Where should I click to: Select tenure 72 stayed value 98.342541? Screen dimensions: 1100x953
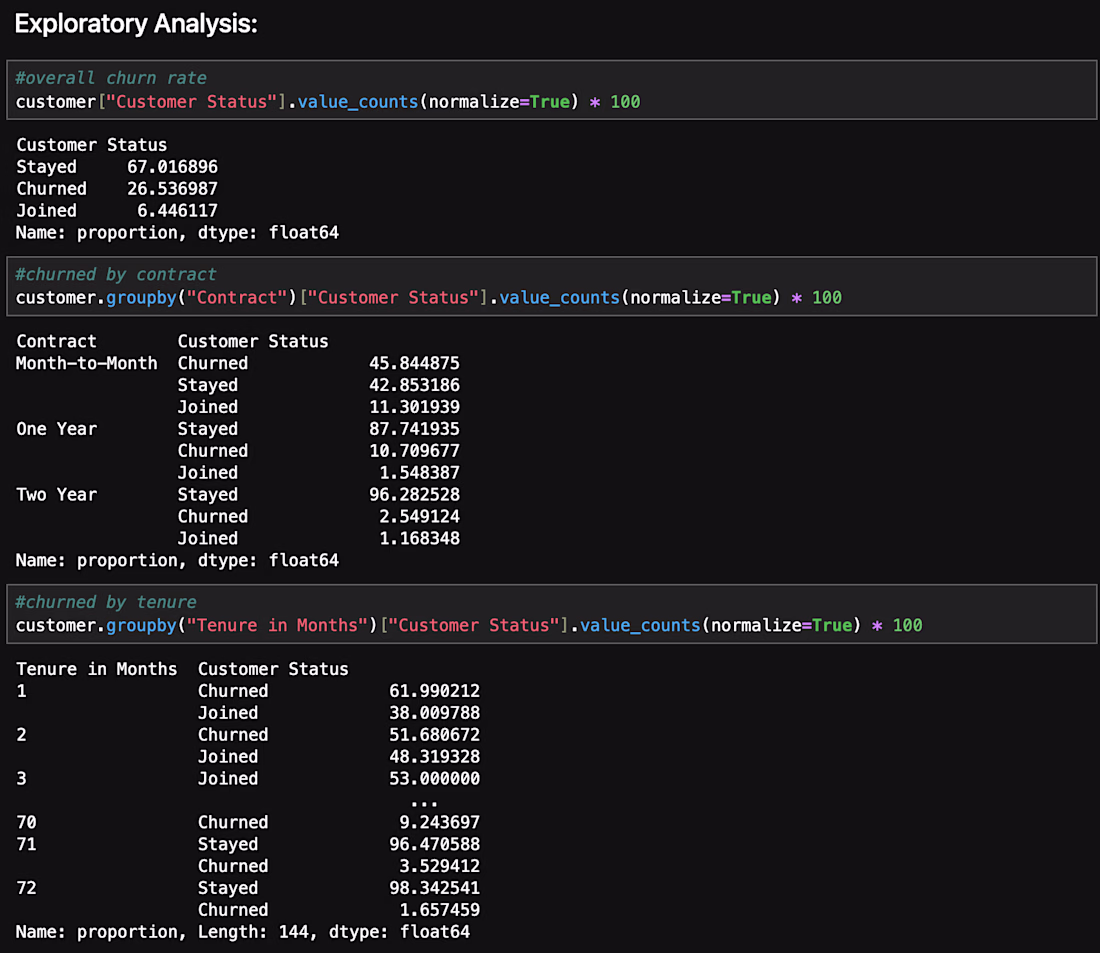(x=435, y=888)
